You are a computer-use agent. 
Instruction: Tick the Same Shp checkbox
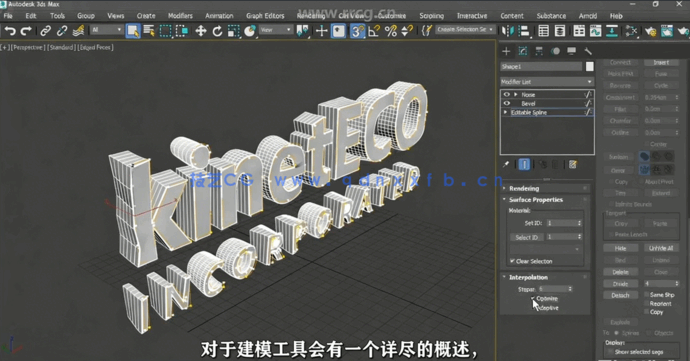coord(646,295)
